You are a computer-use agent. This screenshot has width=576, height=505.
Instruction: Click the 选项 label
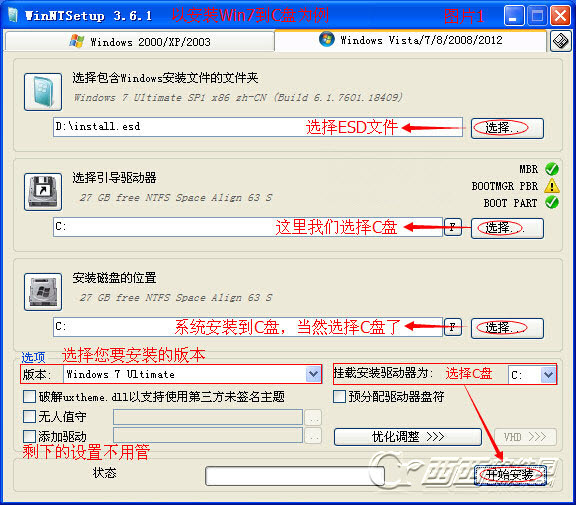click(x=33, y=357)
